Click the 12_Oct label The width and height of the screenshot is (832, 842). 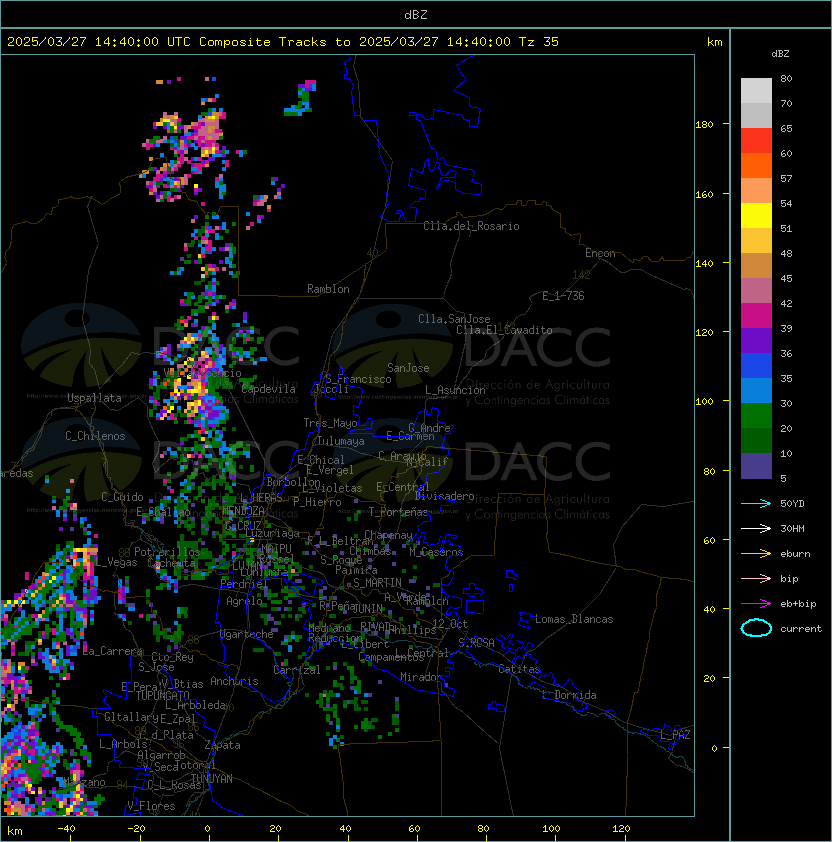[450, 624]
